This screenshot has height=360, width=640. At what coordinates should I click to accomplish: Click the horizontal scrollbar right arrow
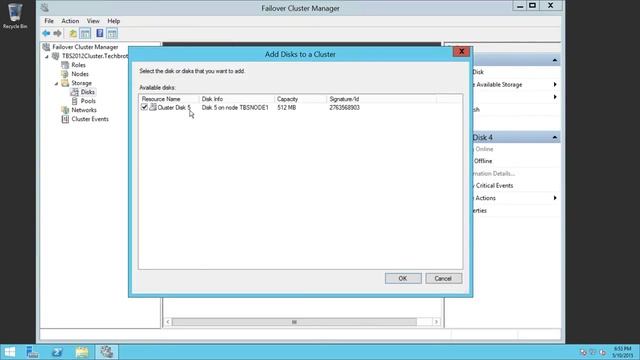(436, 322)
